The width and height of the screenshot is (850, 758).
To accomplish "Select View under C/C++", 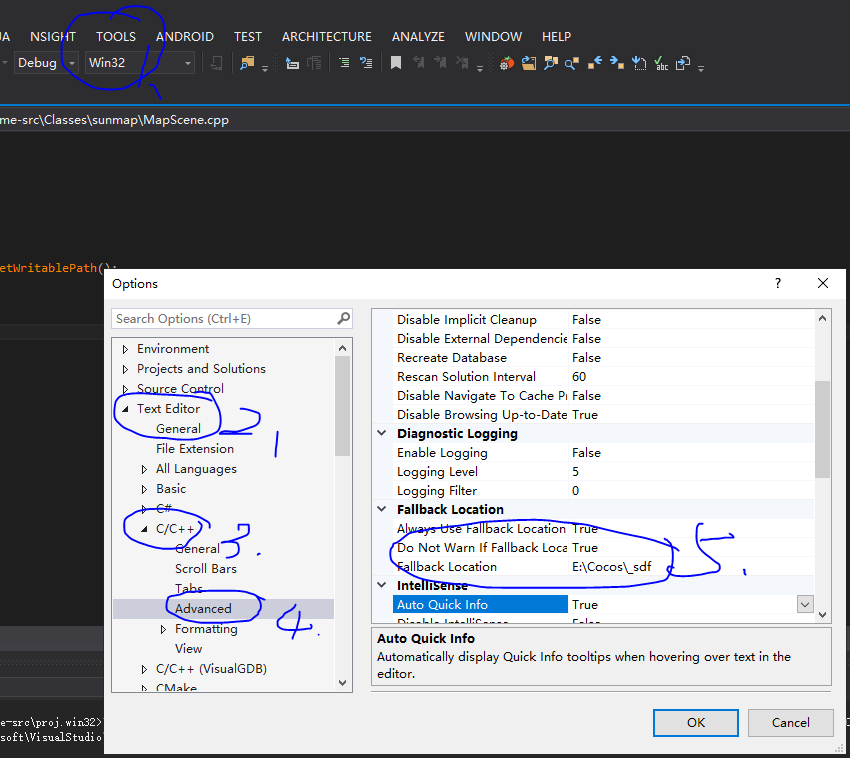I will click(188, 649).
